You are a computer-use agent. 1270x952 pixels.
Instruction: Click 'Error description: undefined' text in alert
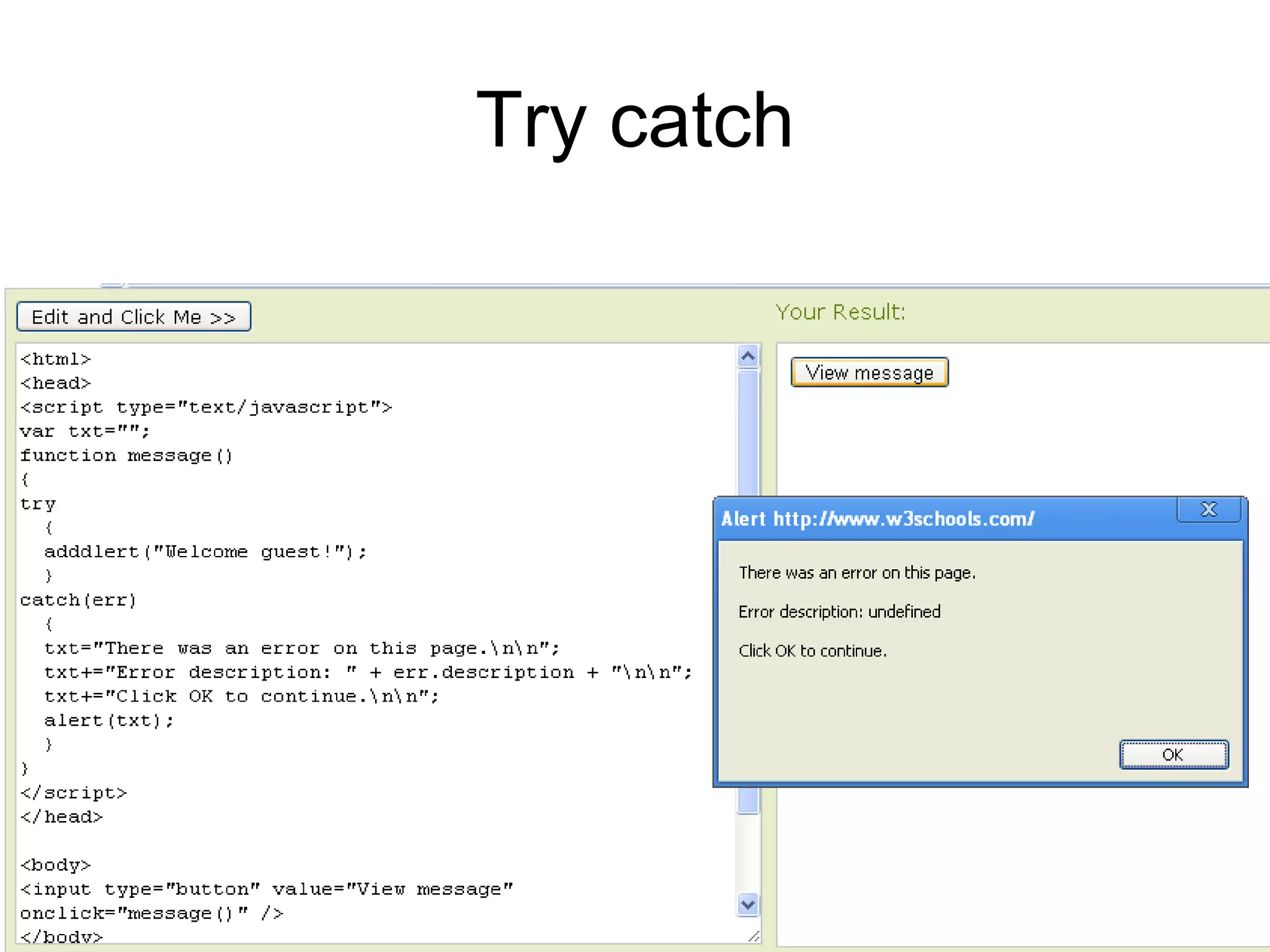[x=840, y=612]
